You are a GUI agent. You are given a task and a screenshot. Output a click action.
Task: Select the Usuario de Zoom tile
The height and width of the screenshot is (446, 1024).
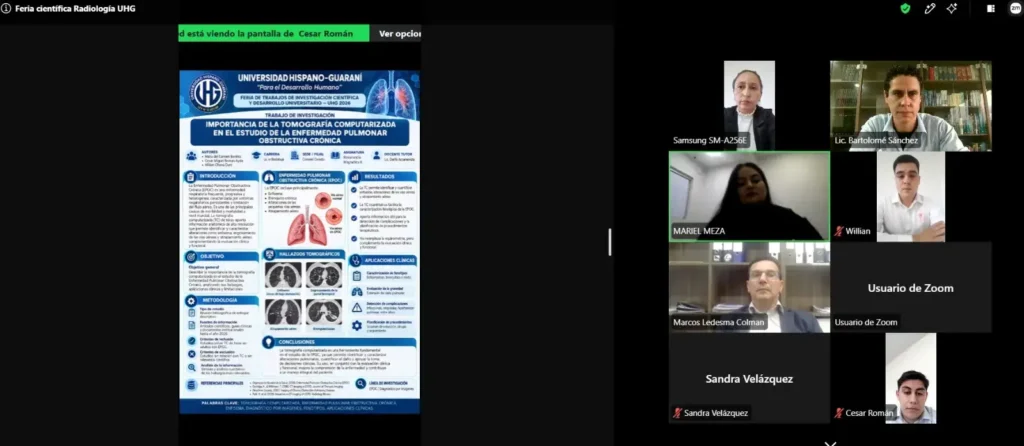coord(911,287)
